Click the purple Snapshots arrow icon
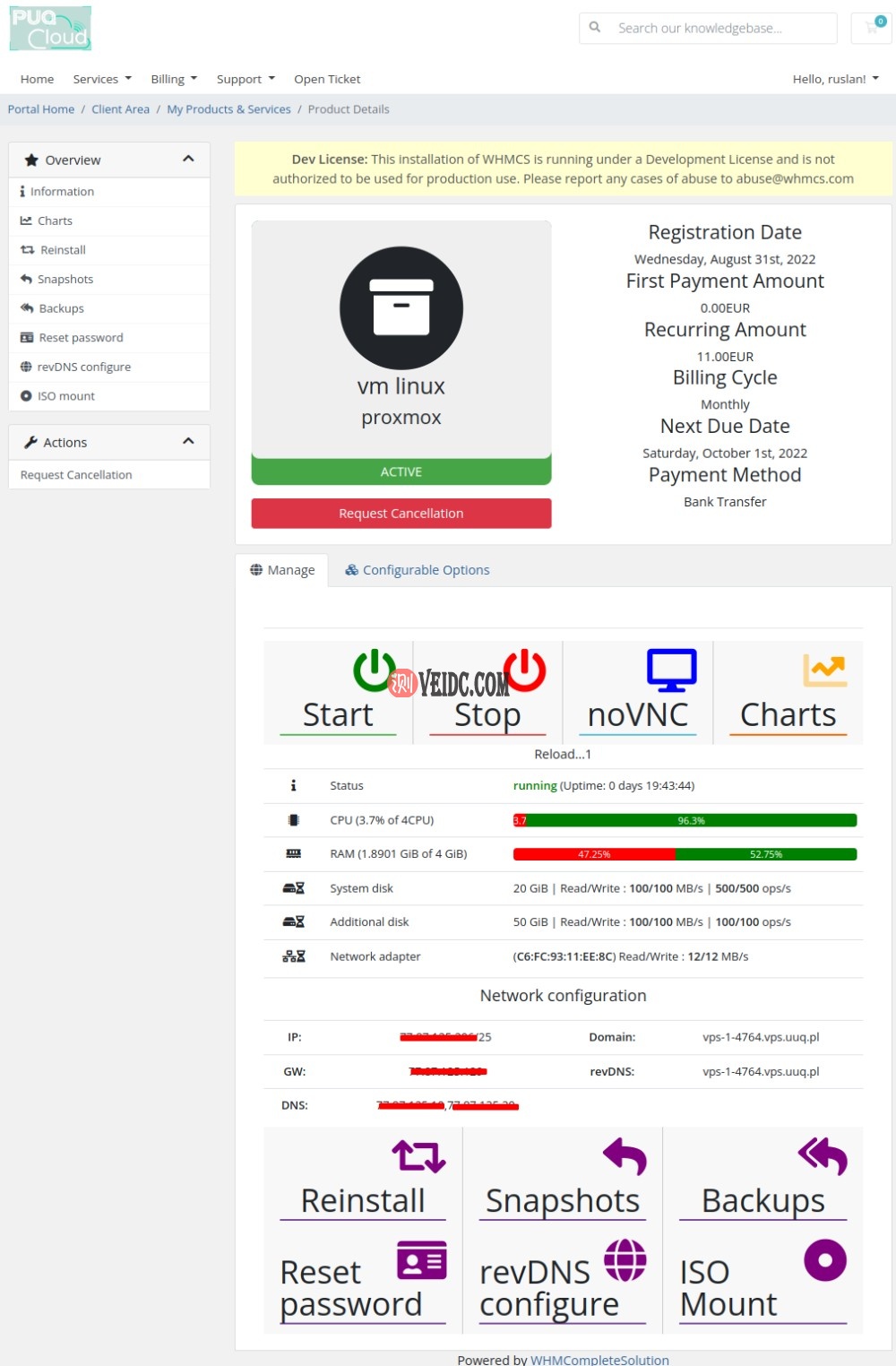Viewport: 896px width, 1366px height. point(625,1156)
